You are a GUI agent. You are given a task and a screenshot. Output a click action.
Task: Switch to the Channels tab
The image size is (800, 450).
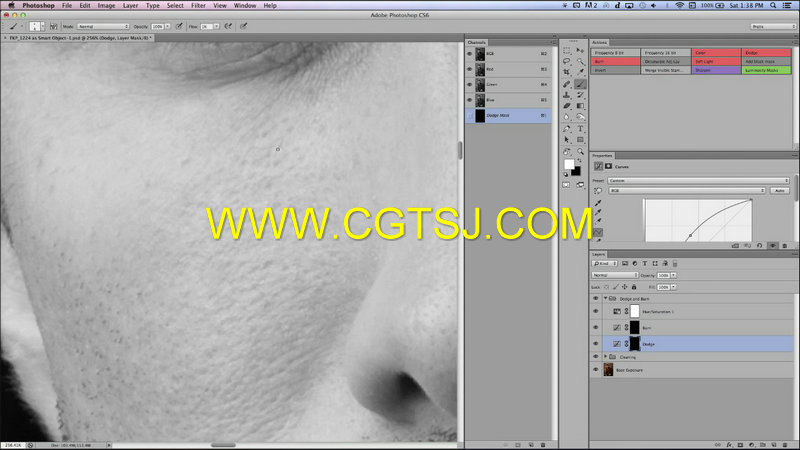(477, 42)
